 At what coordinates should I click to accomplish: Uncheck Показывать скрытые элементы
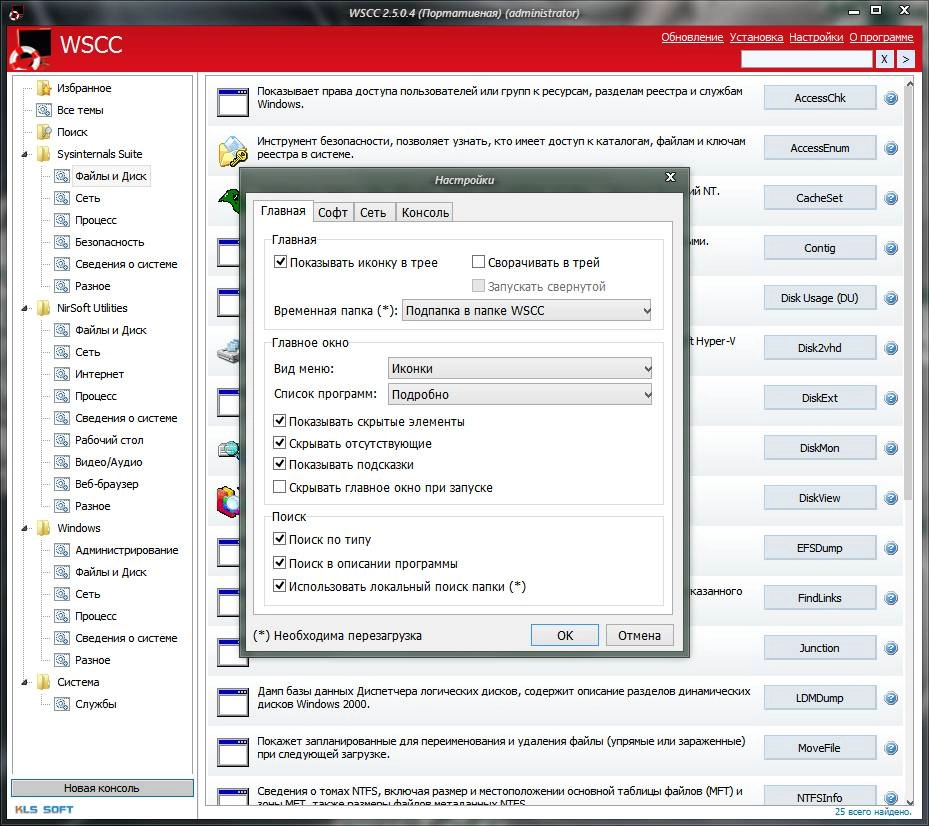coord(279,421)
